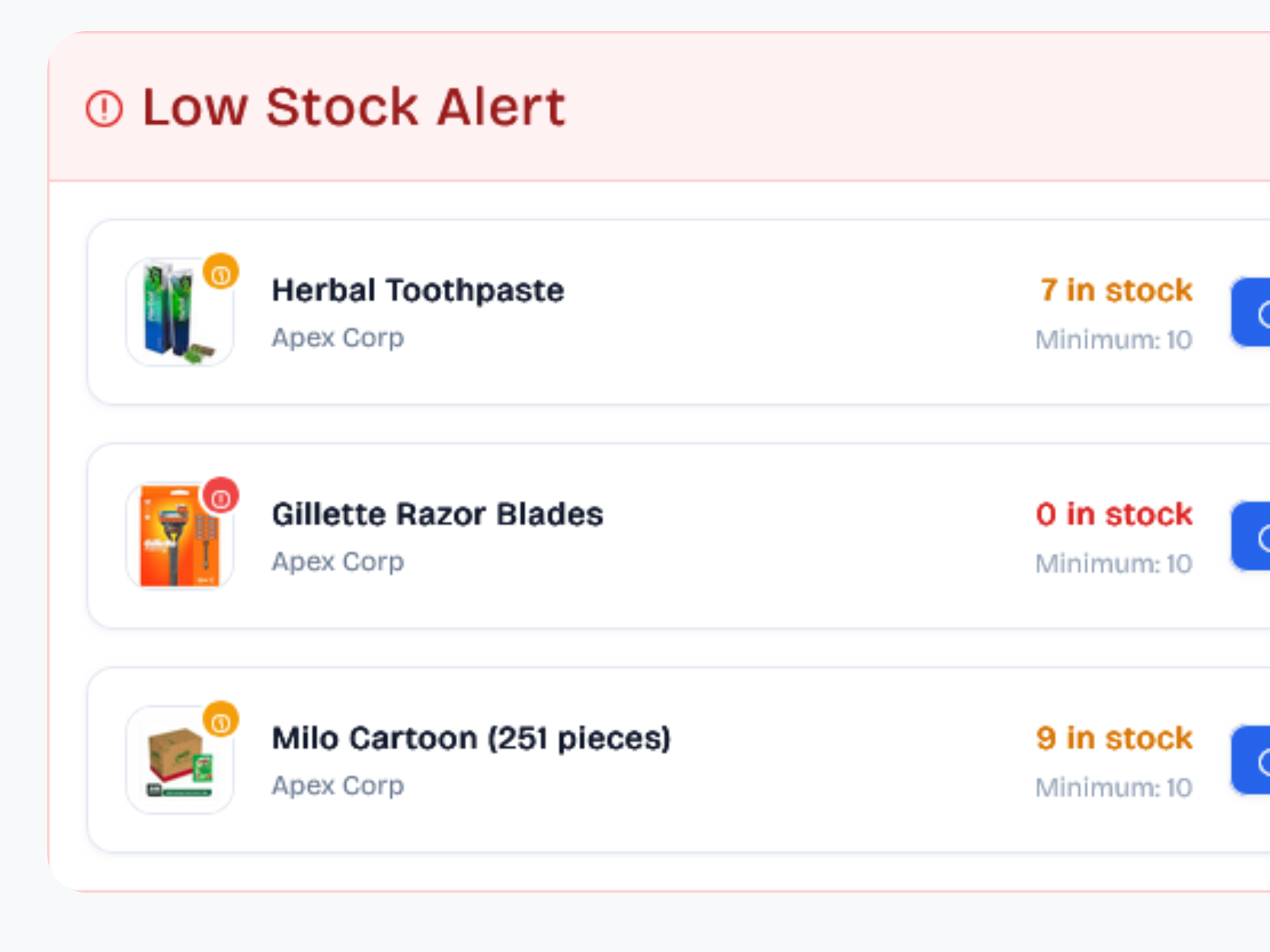Click the 9 in stock count for Milo Cartoon
Viewport: 1270px width, 952px height.
pyautogui.click(x=1114, y=738)
